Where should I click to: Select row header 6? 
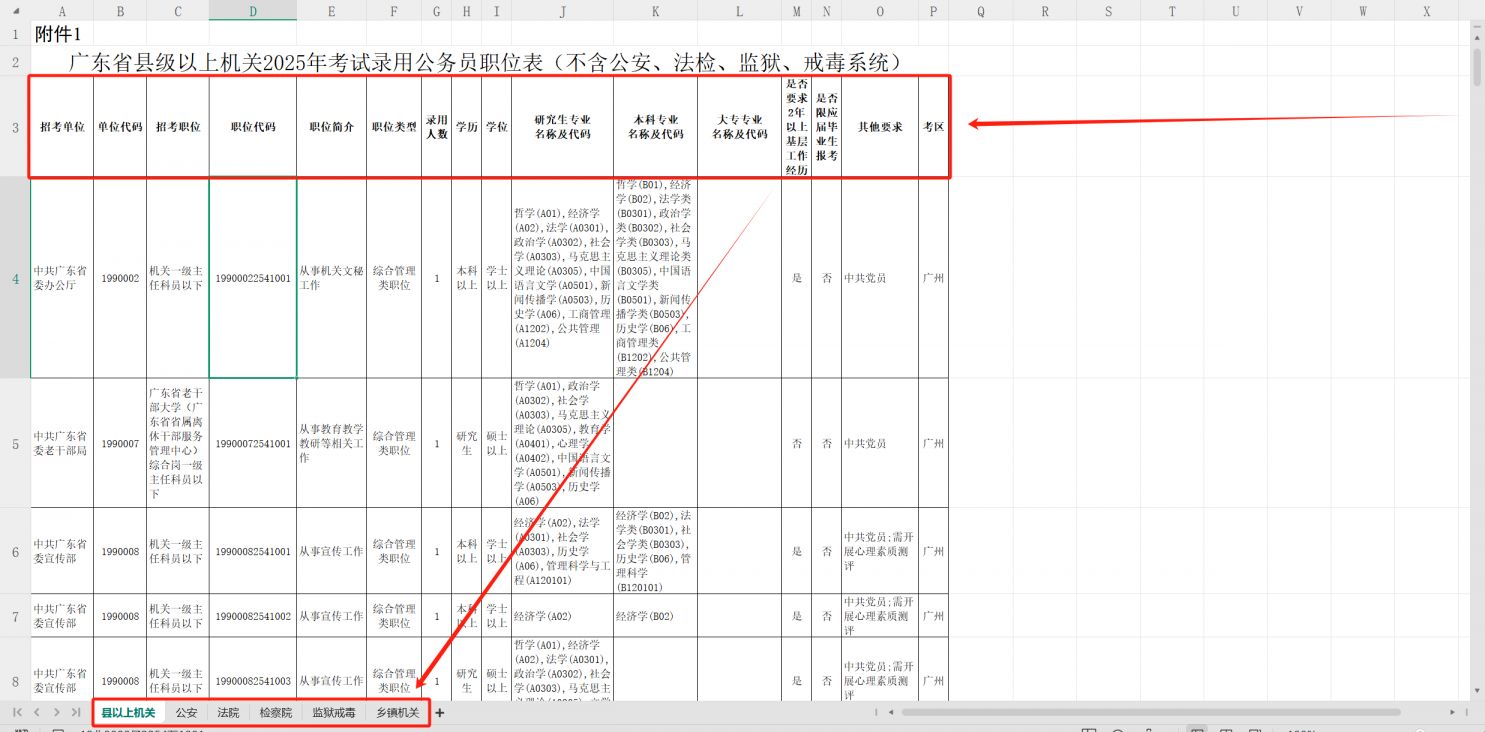pyautogui.click(x=15, y=551)
